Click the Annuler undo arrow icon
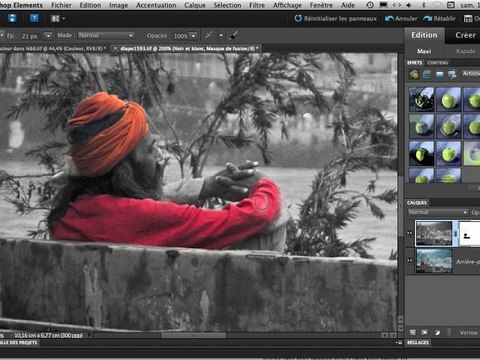This screenshot has width=480, height=360. [x=389, y=19]
